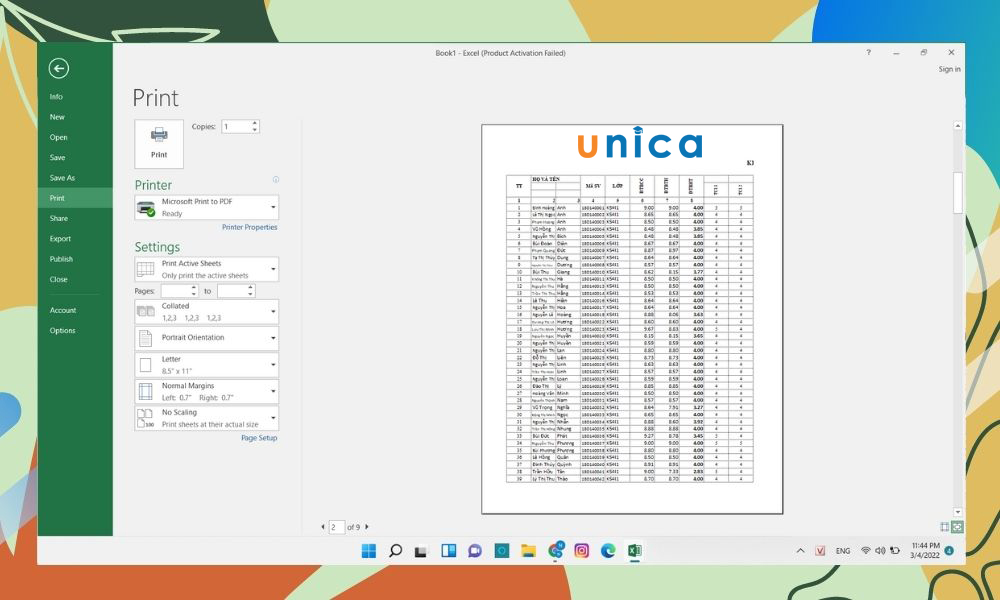The height and width of the screenshot is (600, 1000).
Task: Select the Print menu item
Action: (x=75, y=198)
